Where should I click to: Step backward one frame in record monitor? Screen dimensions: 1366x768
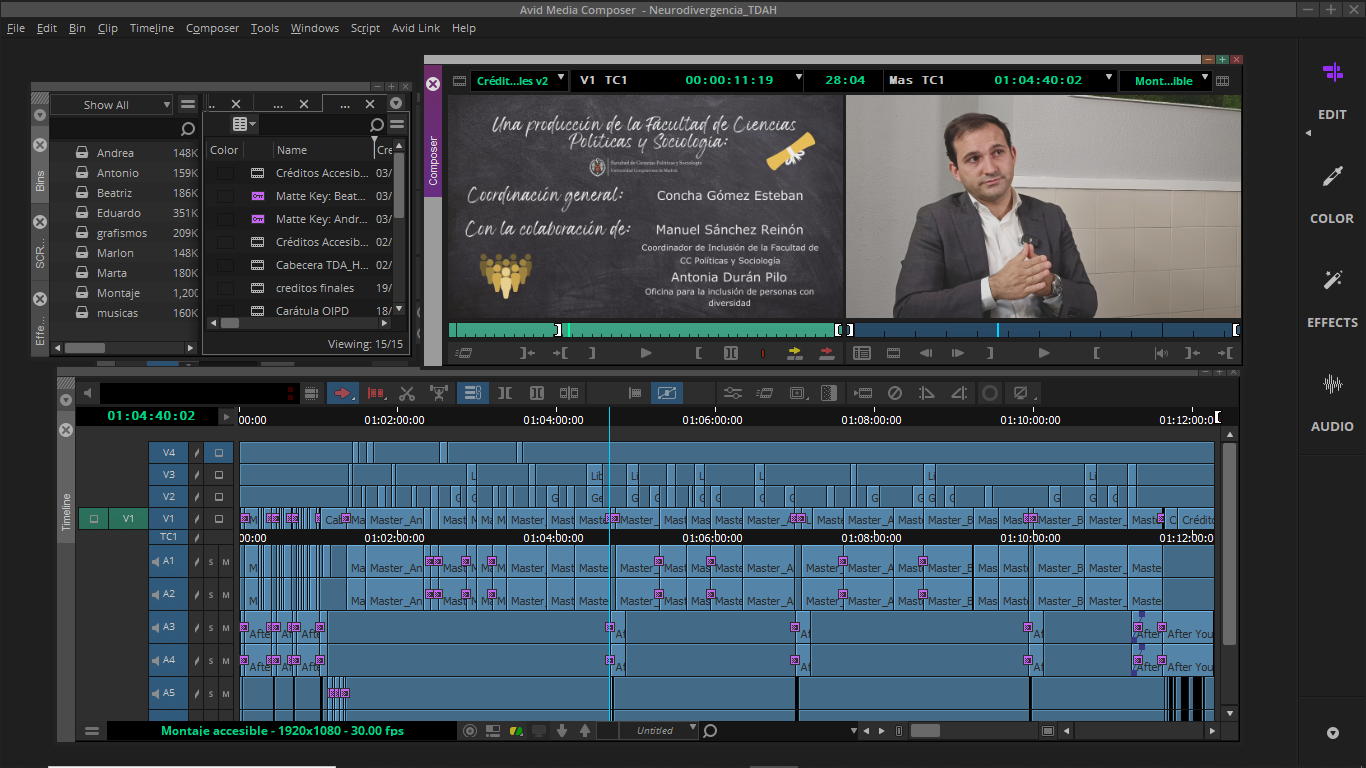[x=926, y=353]
